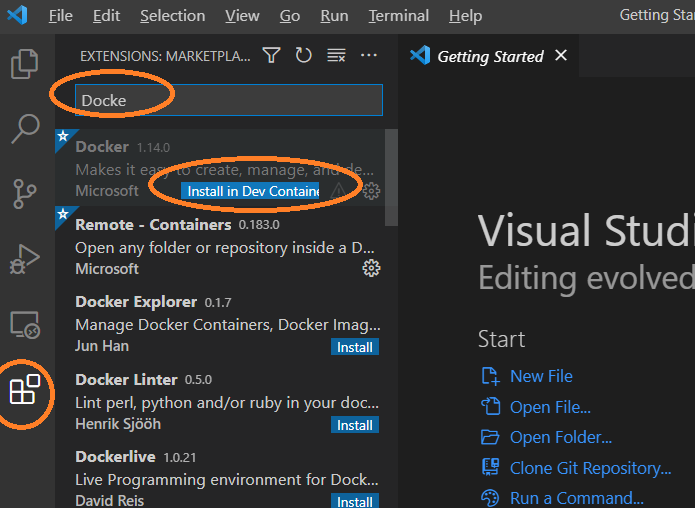The height and width of the screenshot is (508, 695).
Task: Click the Run a Command... link
Action: click(577, 498)
